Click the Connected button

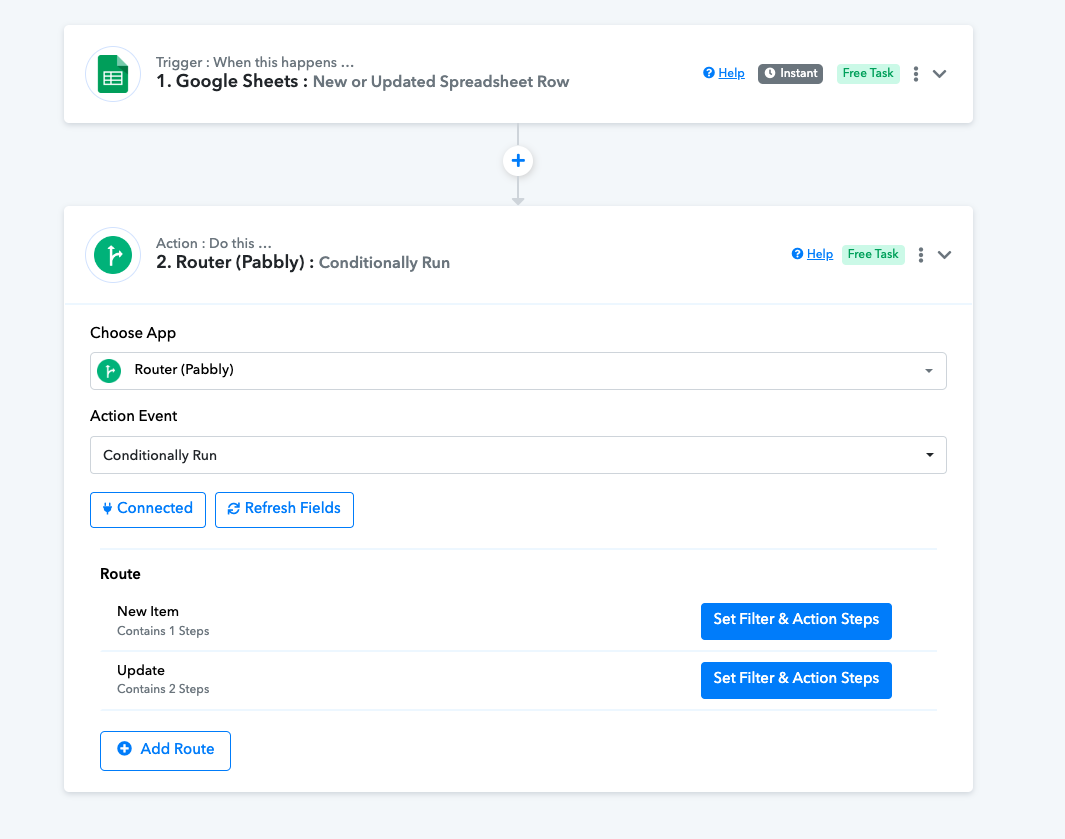(148, 510)
